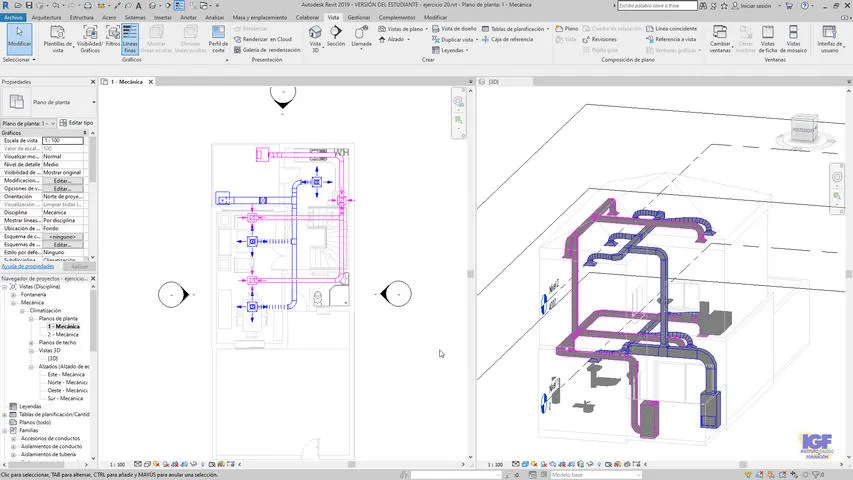Collapse the Mecánica tree node
The height and width of the screenshot is (480, 853).
(14, 303)
